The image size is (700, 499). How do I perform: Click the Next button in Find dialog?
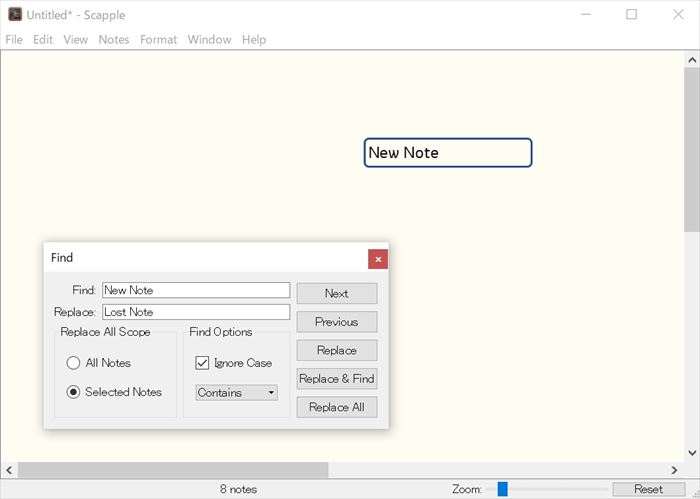click(337, 294)
